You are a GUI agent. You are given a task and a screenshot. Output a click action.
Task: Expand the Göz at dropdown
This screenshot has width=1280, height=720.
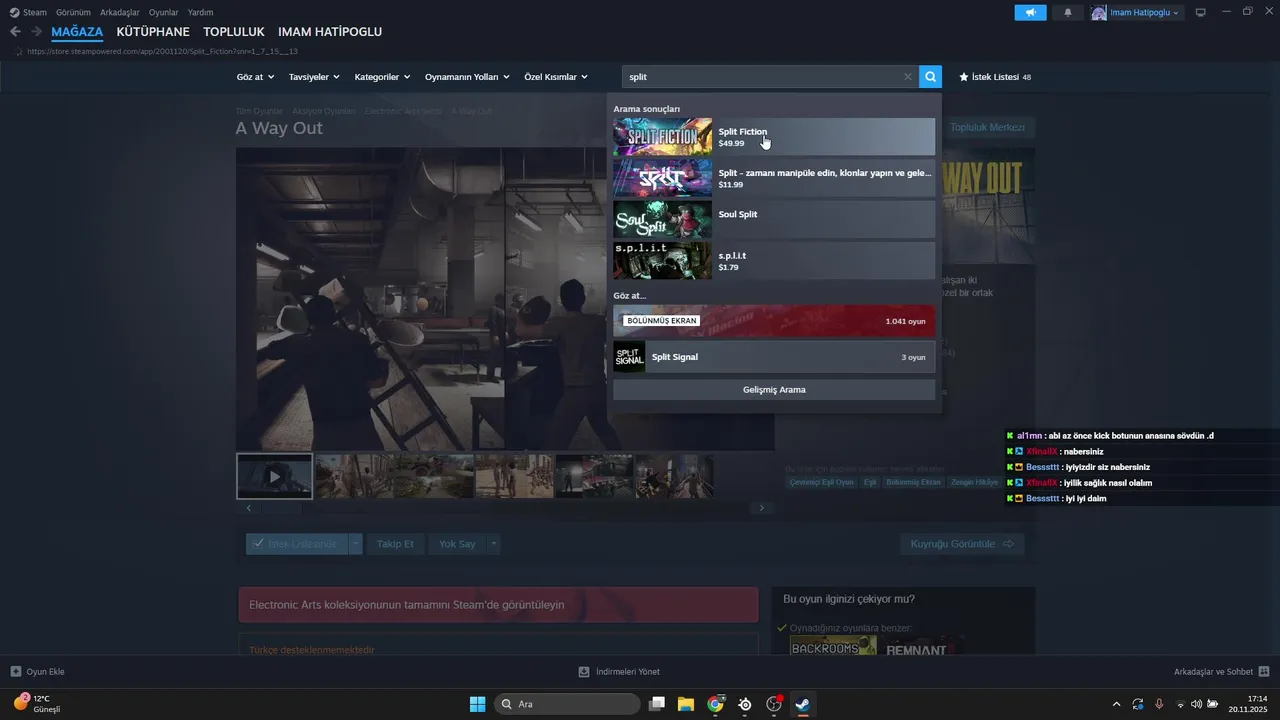[x=255, y=77]
